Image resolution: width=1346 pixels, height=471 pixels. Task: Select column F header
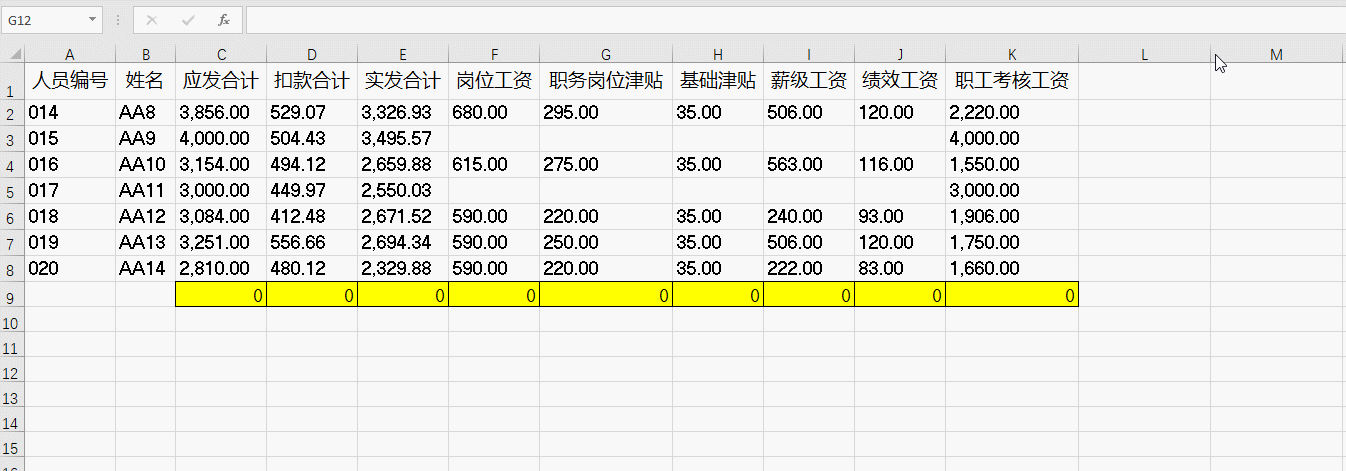click(494, 54)
